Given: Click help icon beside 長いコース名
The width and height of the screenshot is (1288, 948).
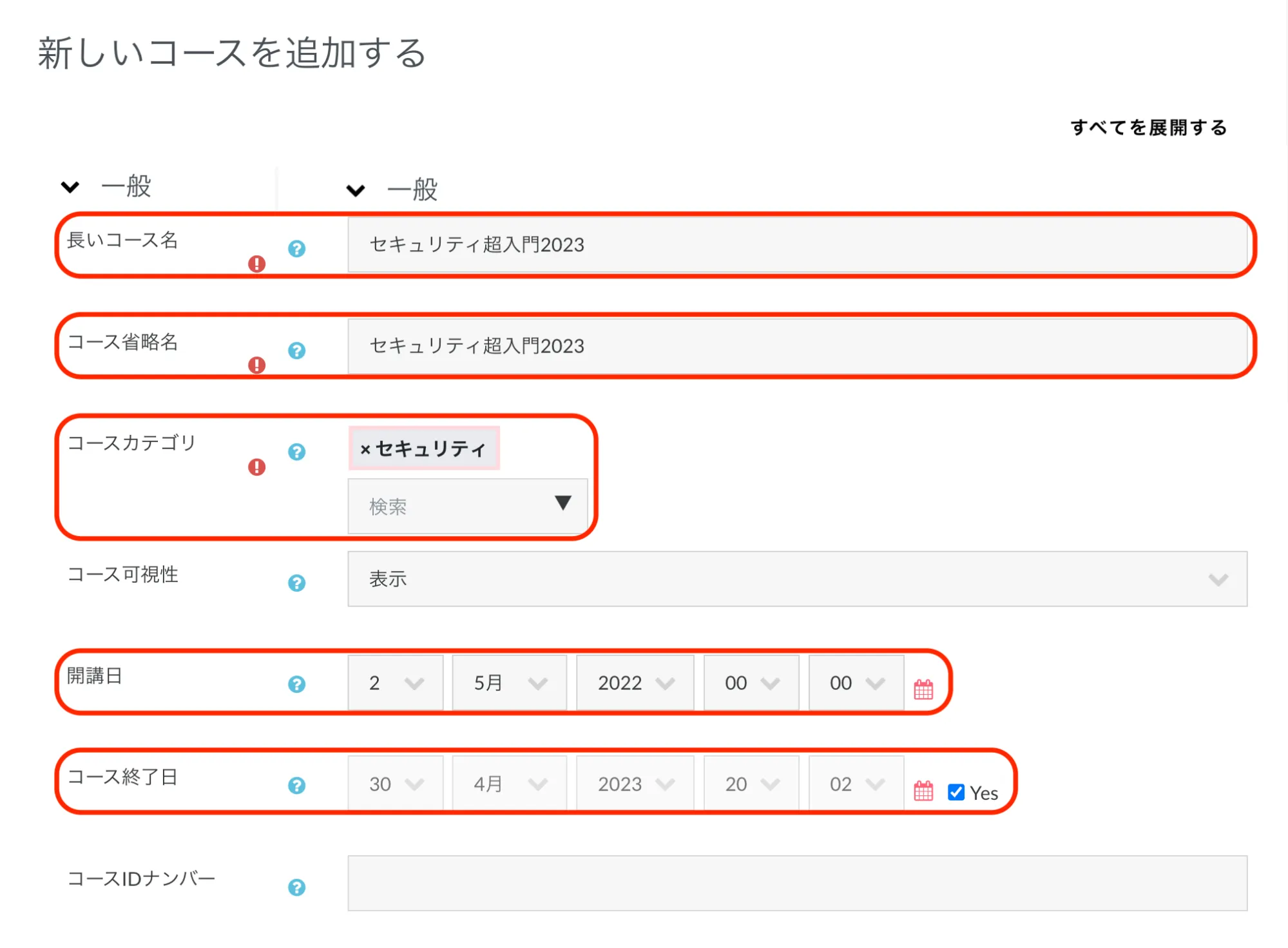Looking at the screenshot, I should 296,249.
